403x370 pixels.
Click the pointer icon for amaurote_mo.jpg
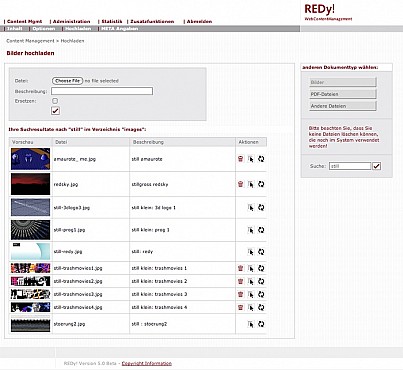[x=251, y=159]
